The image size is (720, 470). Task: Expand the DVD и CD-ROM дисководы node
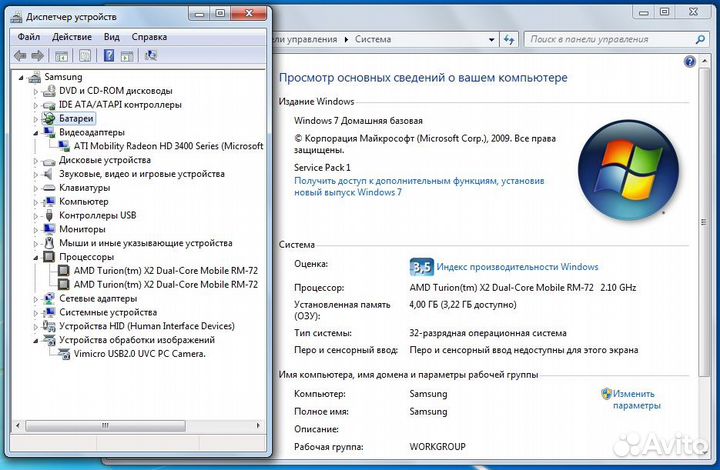pos(36,91)
